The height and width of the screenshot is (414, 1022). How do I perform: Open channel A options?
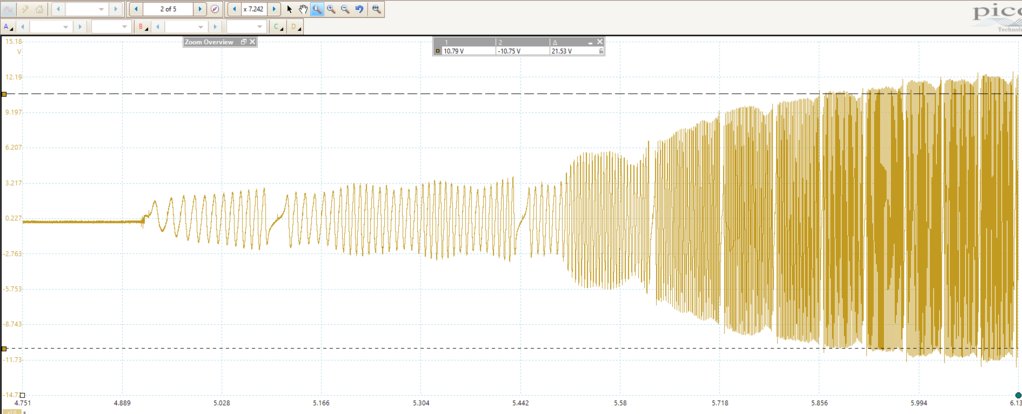8,27
